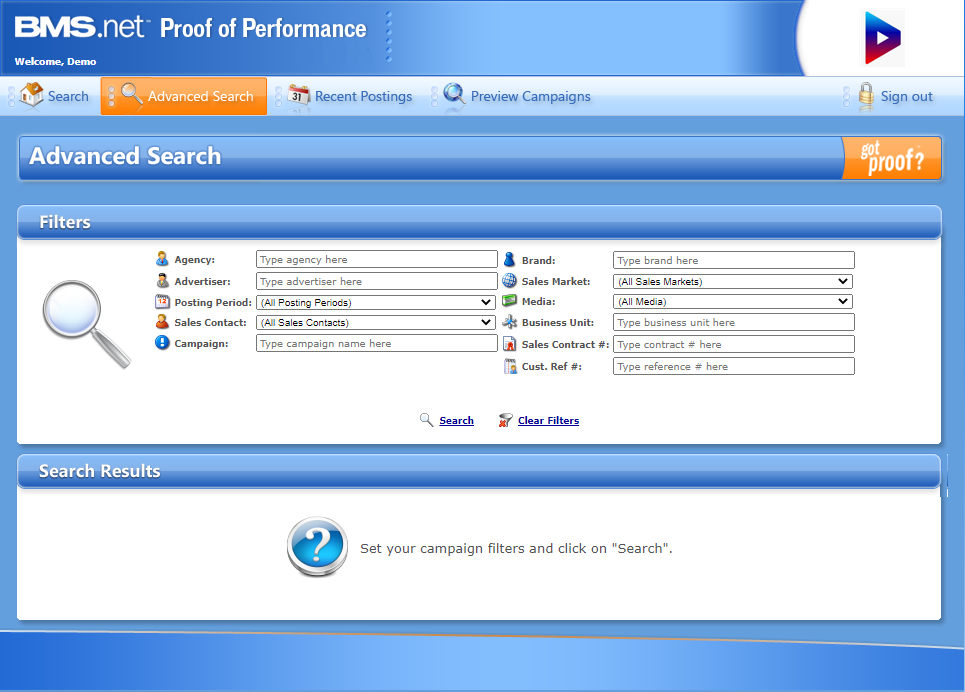Click the calendar icon for Recent Postings
The image size is (965, 692).
click(298, 95)
